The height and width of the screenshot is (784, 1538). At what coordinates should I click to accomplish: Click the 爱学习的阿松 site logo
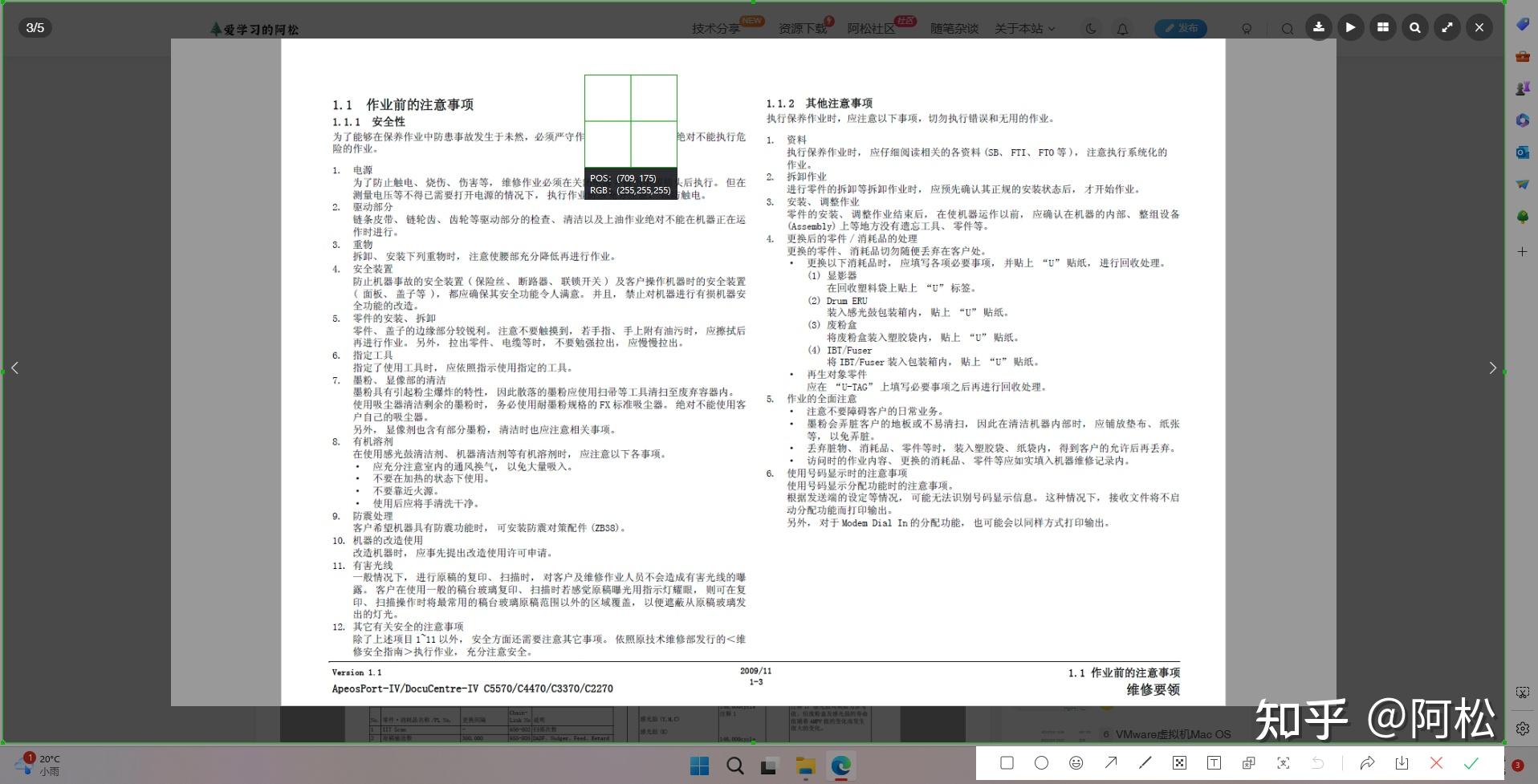(x=254, y=30)
